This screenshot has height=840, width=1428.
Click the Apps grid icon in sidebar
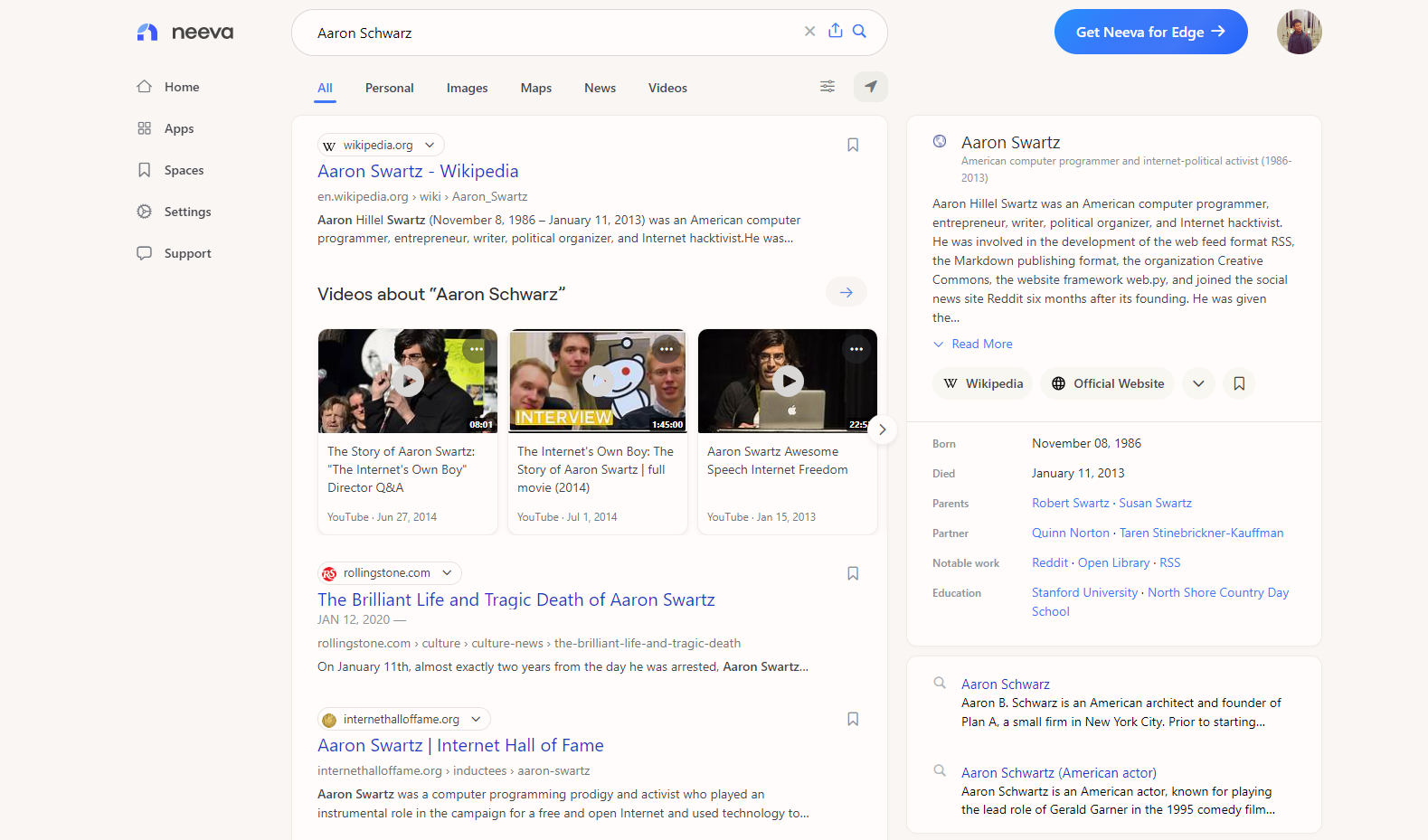point(145,128)
